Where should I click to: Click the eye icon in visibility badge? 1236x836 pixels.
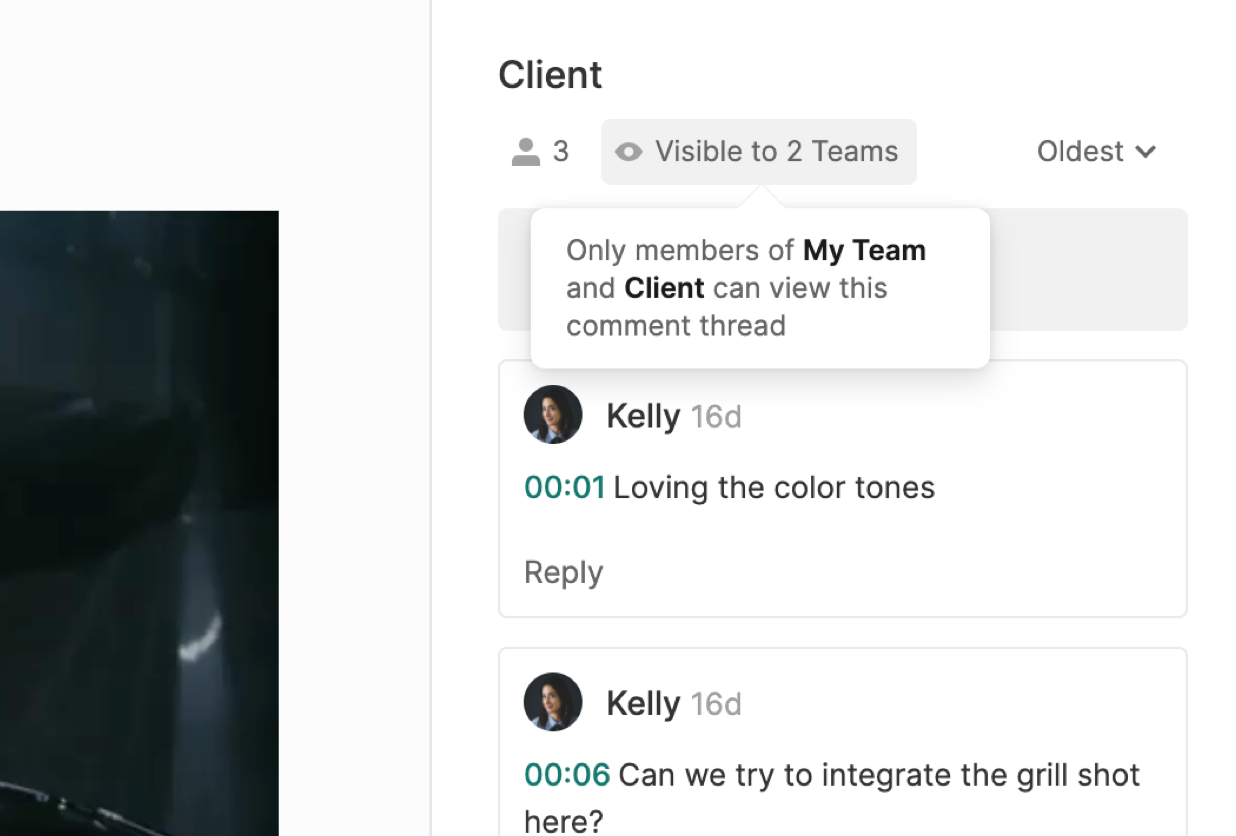coord(628,152)
